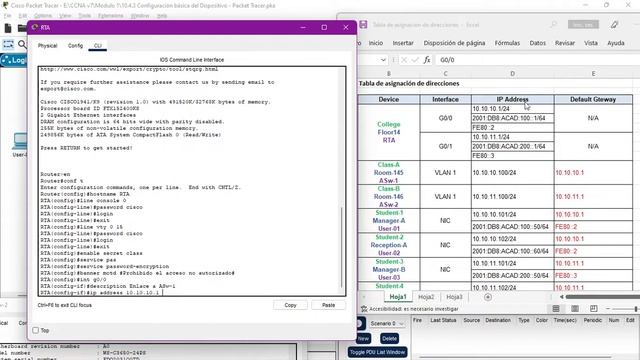Click the G0/1 interface cell
Viewport: 640px width, 360px height.
[445, 146]
